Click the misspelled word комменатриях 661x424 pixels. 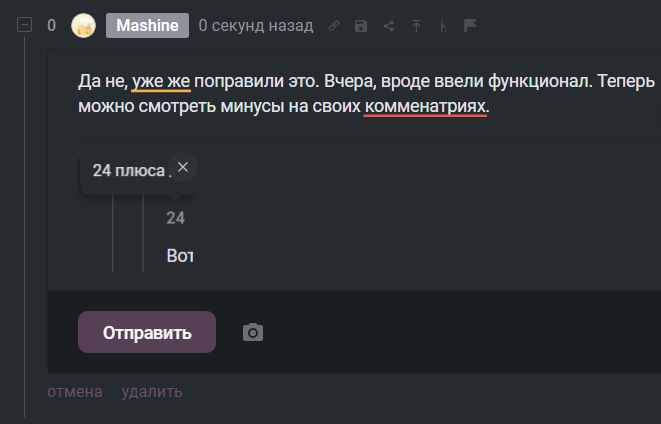point(425,104)
